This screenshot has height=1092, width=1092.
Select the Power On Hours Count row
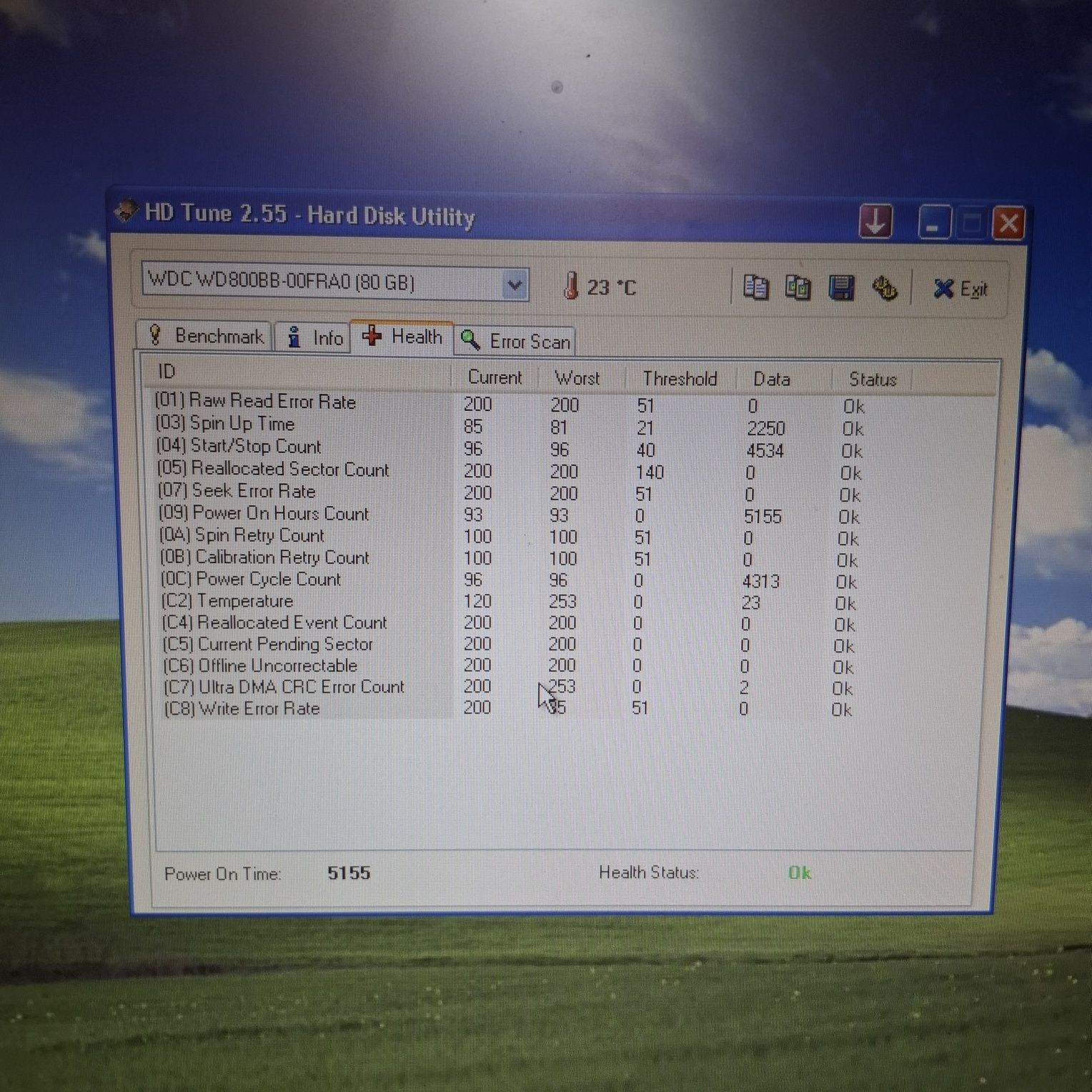tap(510, 515)
